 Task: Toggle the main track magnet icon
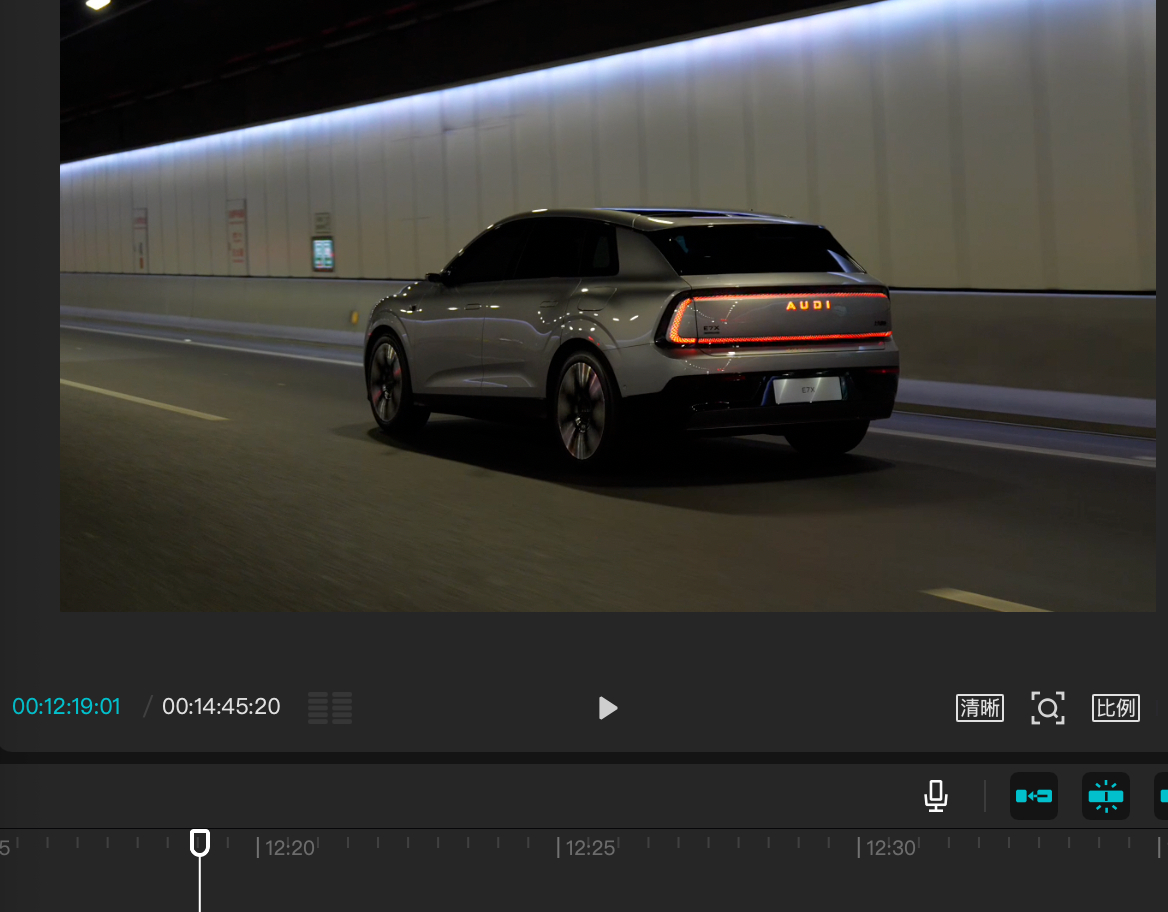tap(1034, 796)
